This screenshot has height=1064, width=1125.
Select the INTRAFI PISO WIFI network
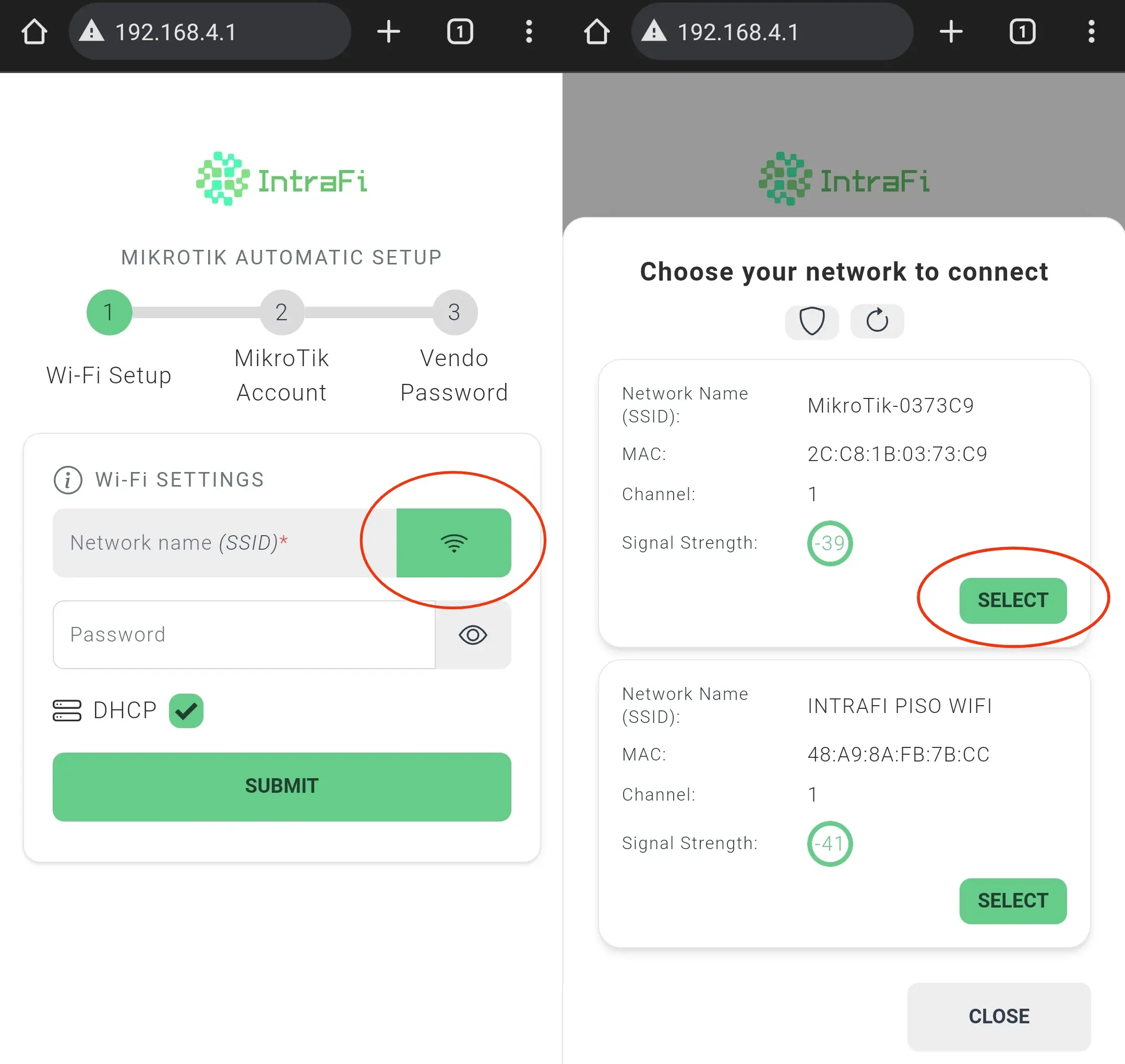1013,901
